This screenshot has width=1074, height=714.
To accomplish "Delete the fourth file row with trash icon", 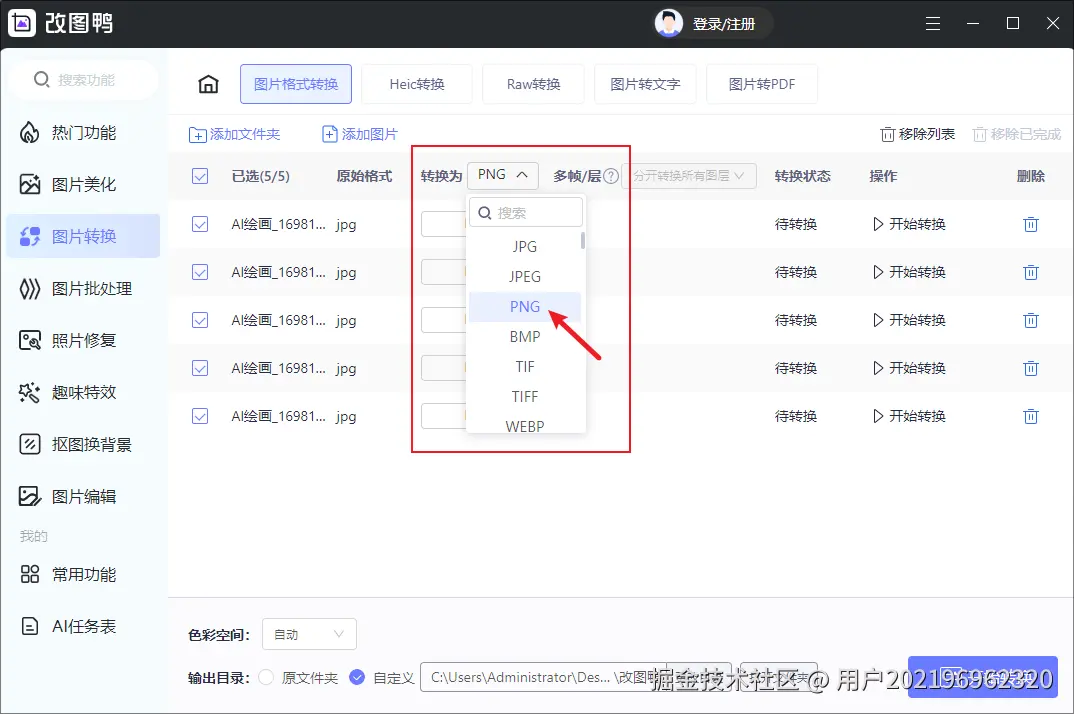I will click(1031, 368).
